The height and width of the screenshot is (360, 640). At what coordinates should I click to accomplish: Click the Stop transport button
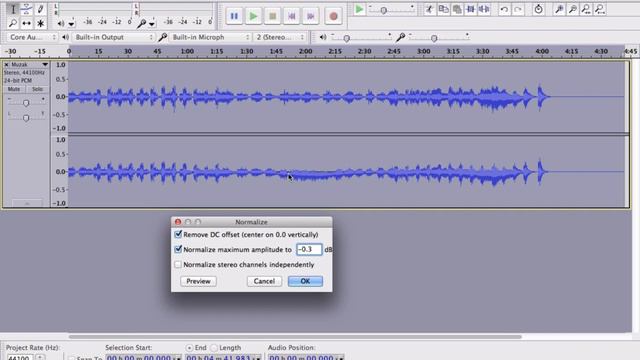[273, 16]
